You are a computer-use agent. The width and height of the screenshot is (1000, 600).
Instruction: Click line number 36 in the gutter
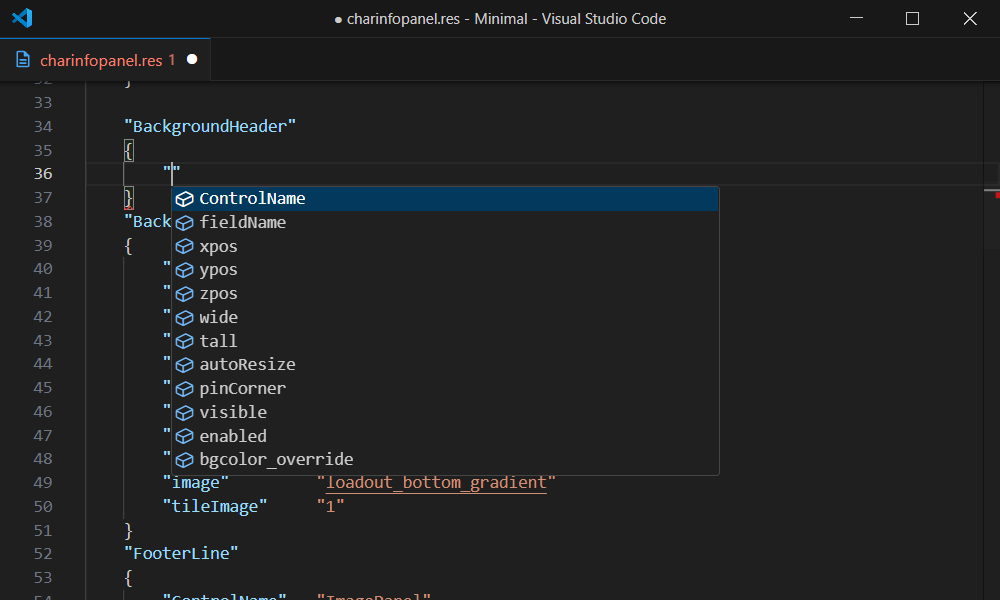43,173
